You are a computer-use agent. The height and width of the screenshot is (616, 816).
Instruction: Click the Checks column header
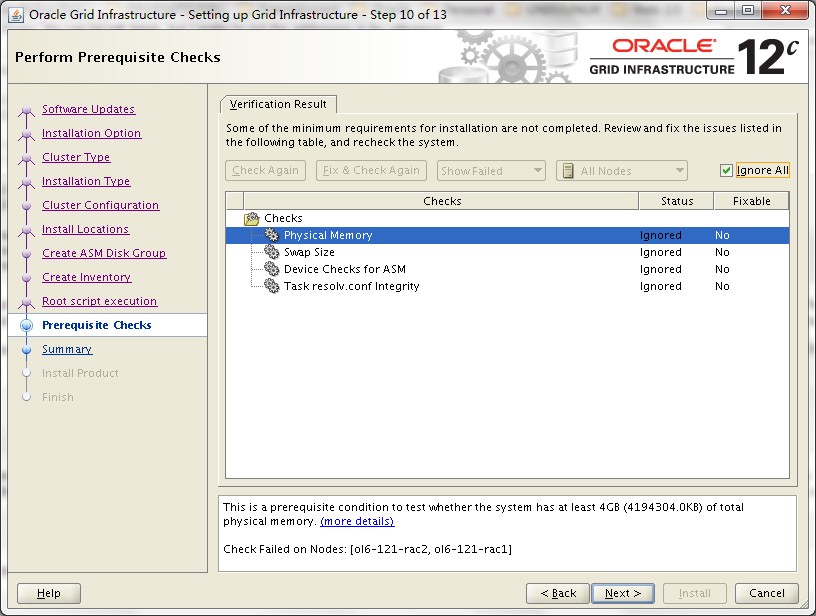[x=441, y=201]
